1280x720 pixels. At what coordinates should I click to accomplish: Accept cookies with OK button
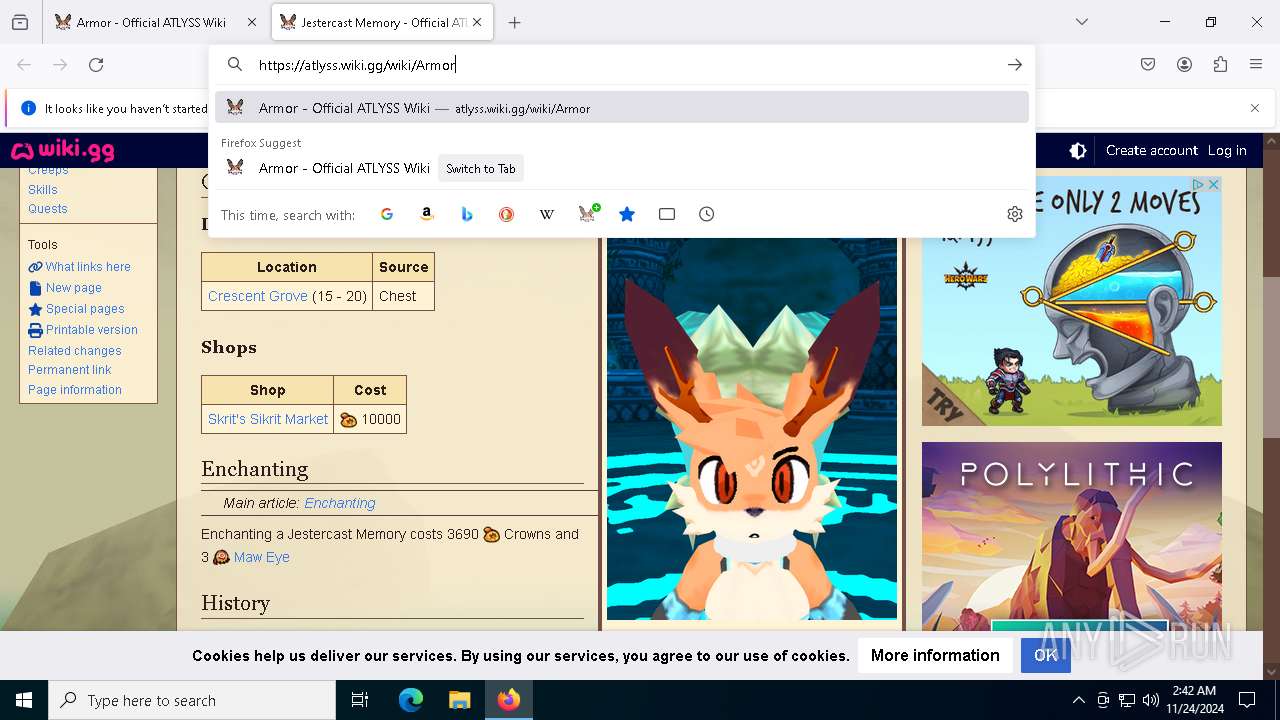coord(1046,655)
